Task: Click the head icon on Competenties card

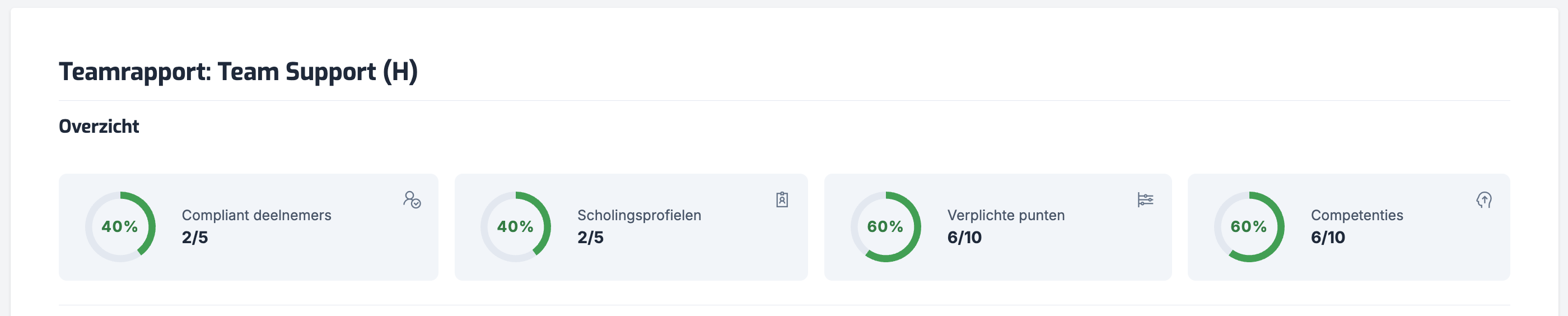Action: click(x=1484, y=199)
